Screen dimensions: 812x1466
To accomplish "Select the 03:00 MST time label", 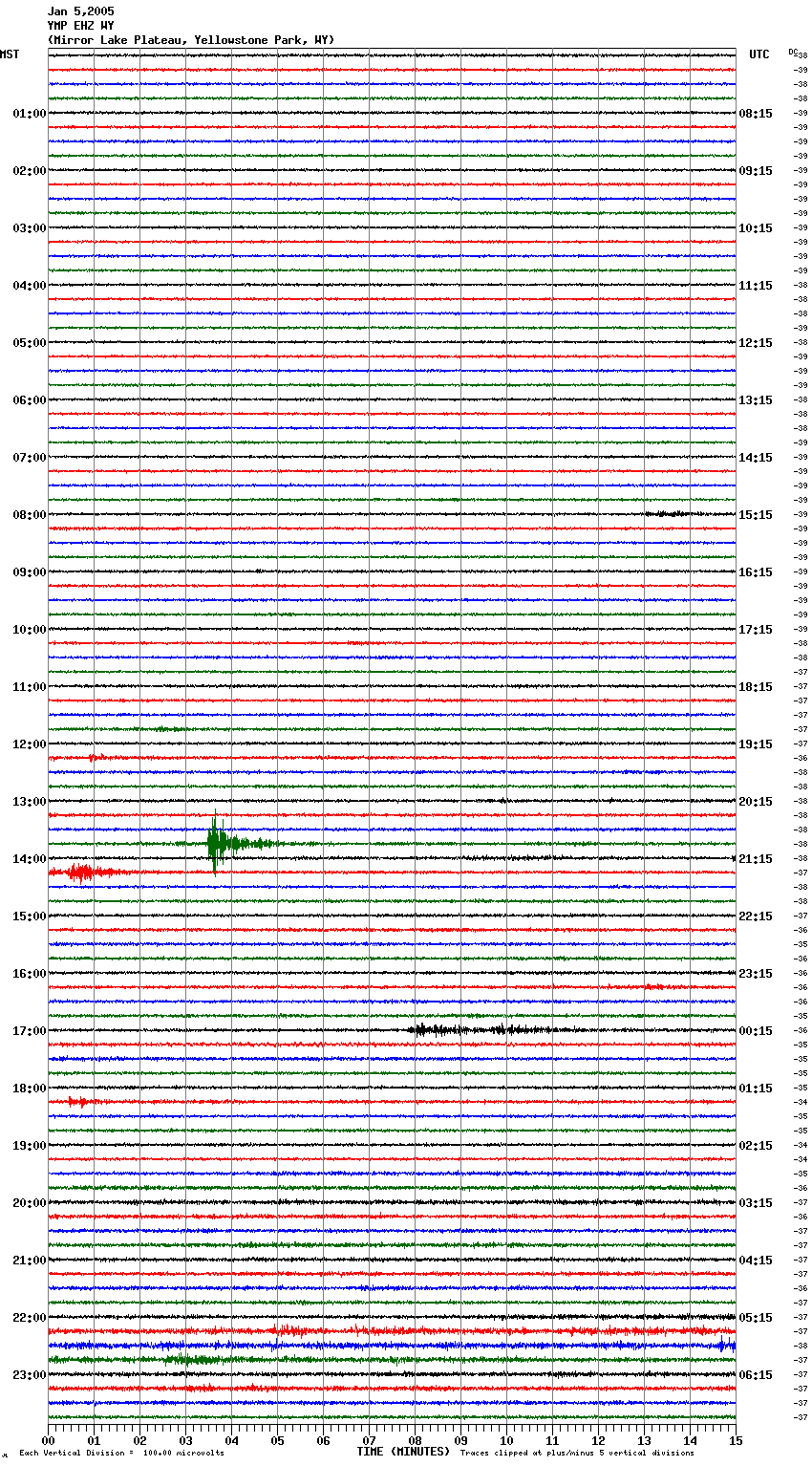I will point(30,228).
